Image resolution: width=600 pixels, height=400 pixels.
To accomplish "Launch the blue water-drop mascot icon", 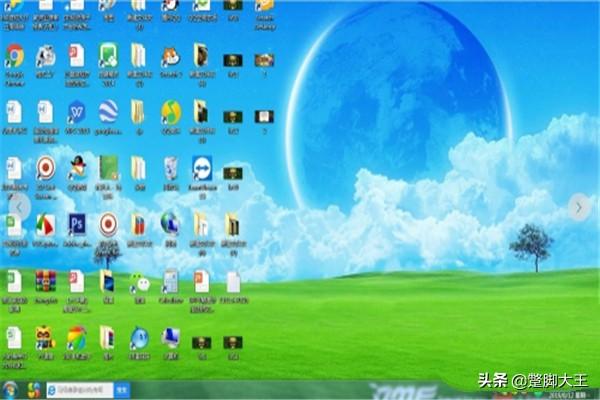I will point(139,338).
